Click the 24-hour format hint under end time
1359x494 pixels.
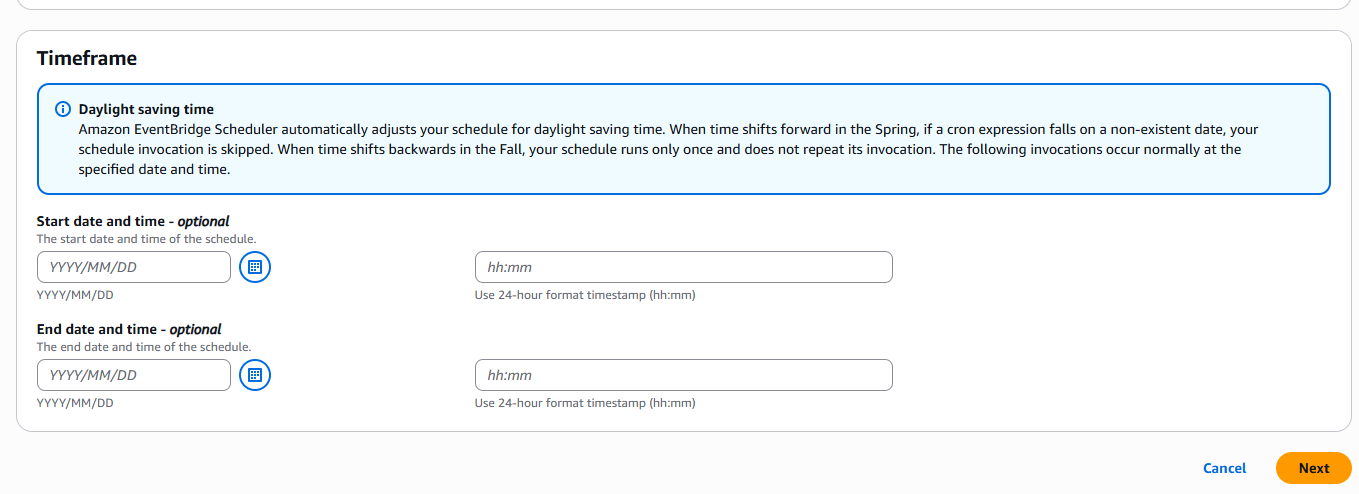(x=585, y=403)
